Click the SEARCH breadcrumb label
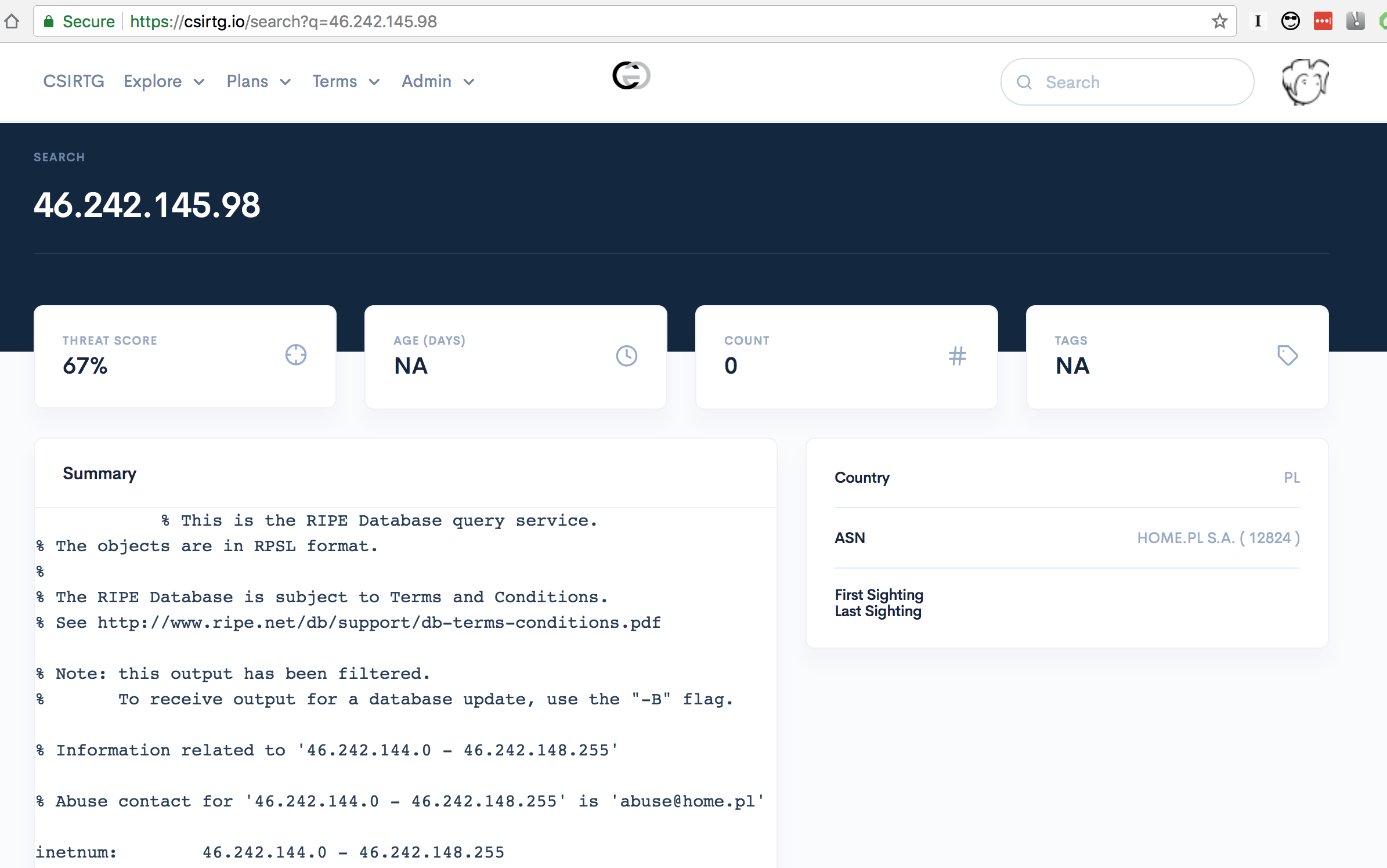The image size is (1387, 868). (59, 157)
